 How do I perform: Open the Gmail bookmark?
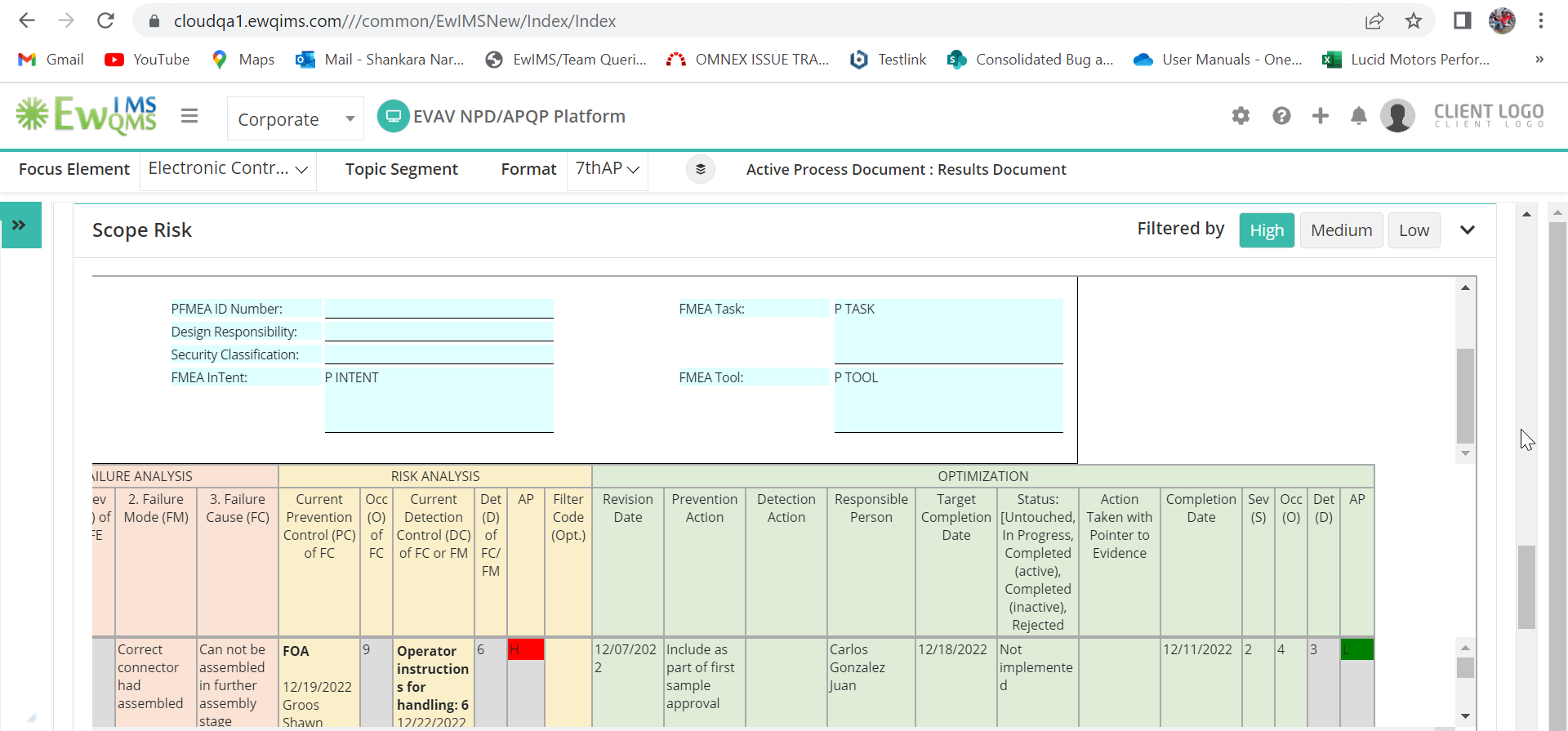(x=51, y=60)
